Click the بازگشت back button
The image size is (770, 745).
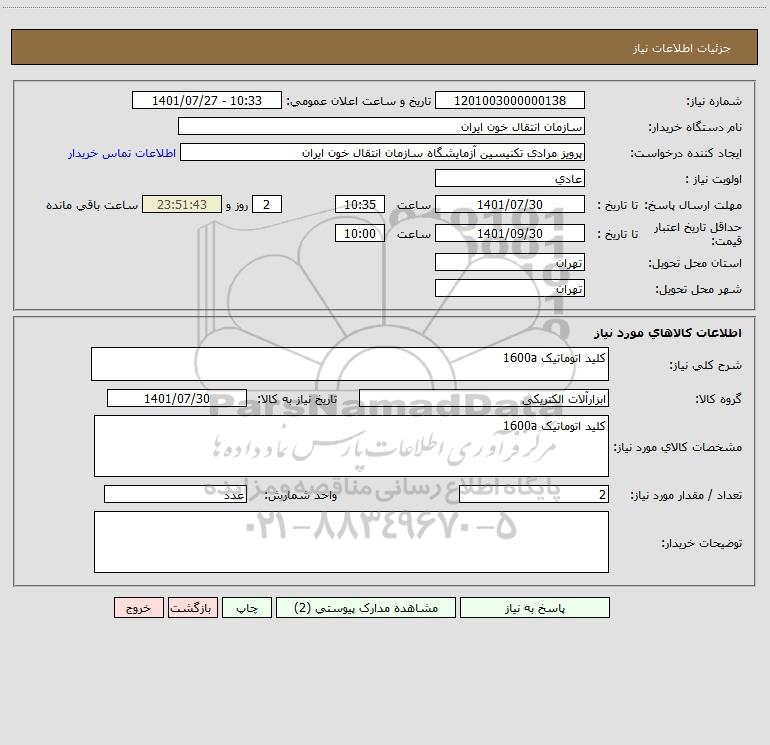(192, 607)
